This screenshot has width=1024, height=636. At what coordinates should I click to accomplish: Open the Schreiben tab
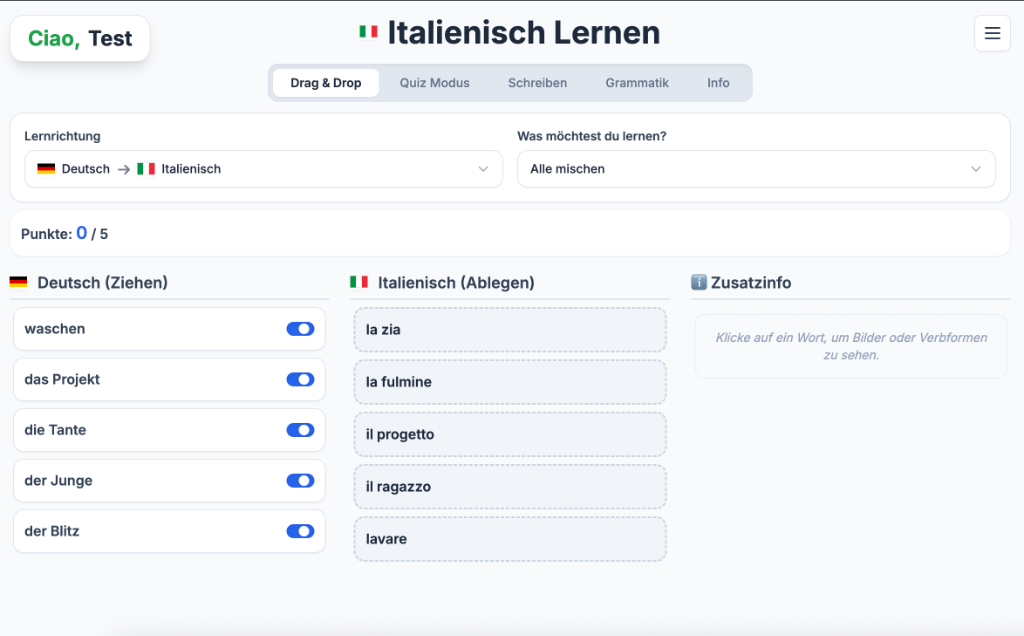coord(537,83)
